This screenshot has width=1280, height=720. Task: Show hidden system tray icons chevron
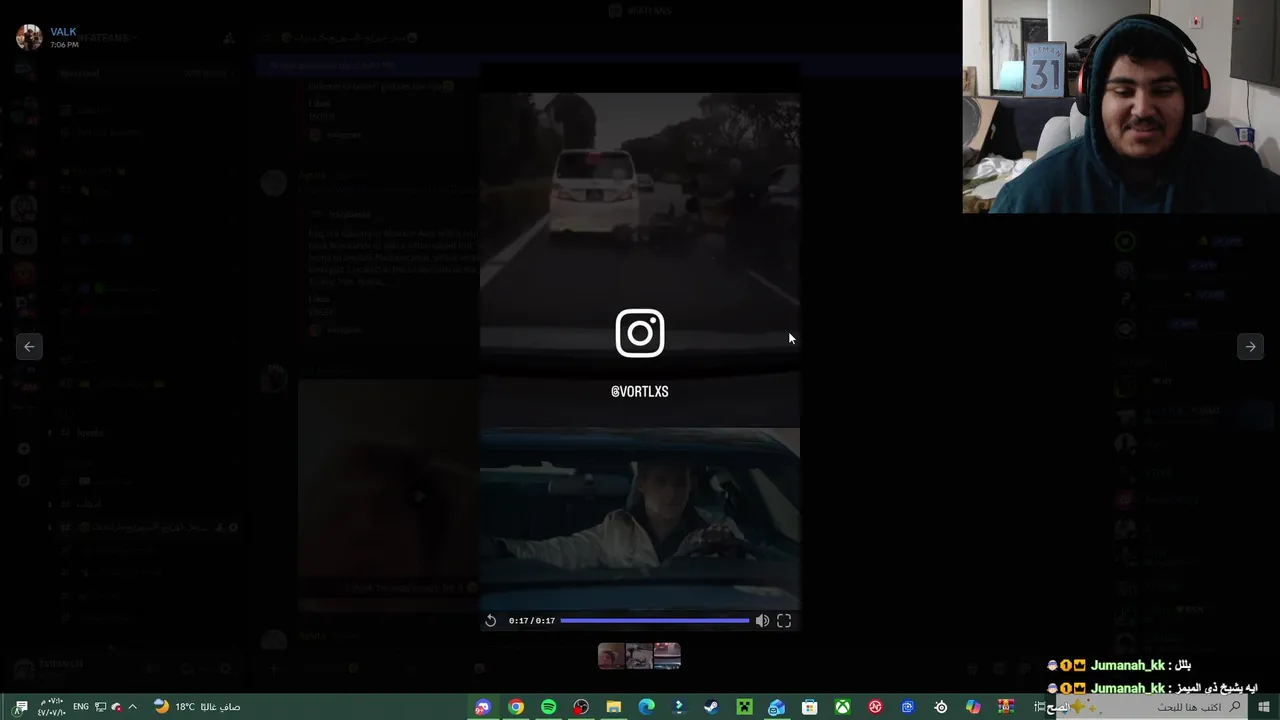(132, 707)
